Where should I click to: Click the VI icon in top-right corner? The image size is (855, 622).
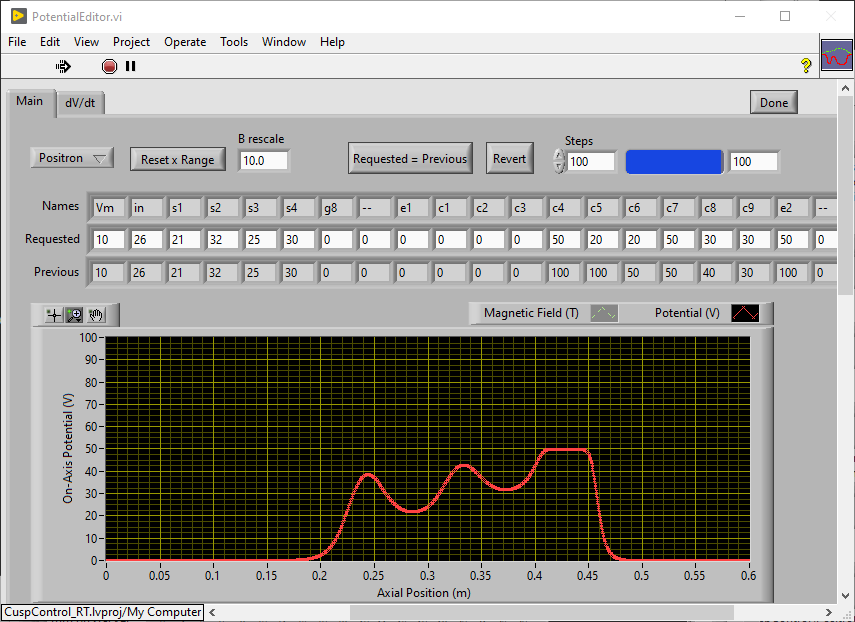[836, 56]
